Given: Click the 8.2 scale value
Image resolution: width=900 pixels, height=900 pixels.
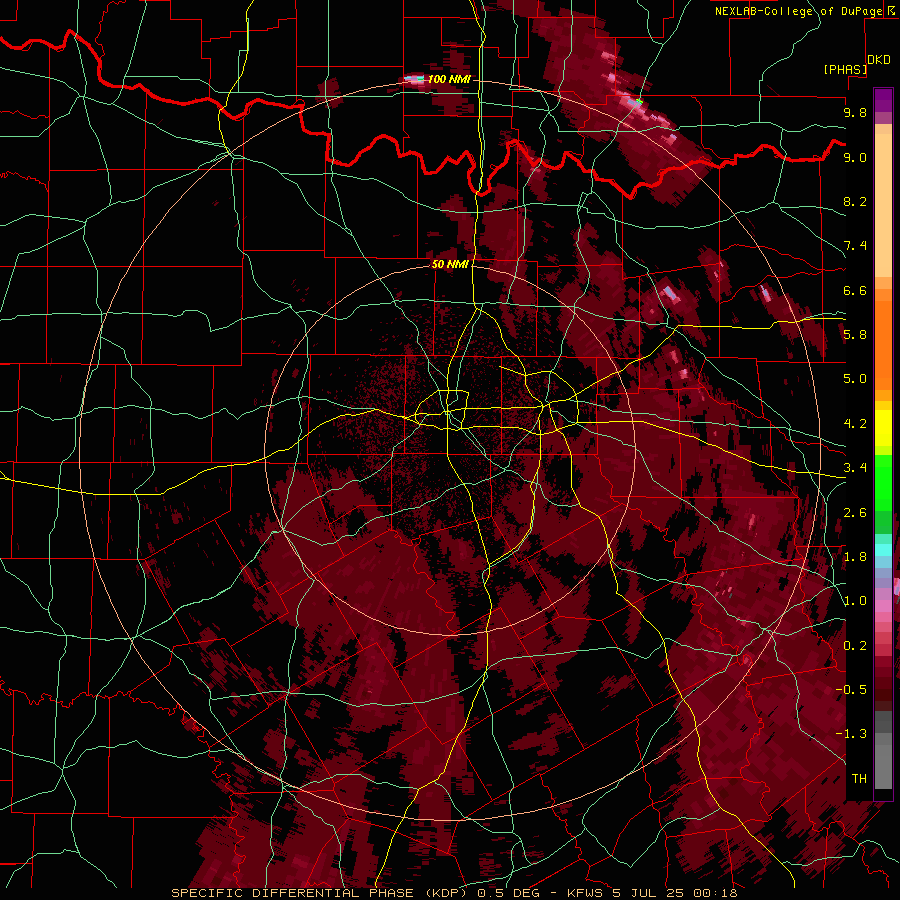Looking at the screenshot, I should (855, 201).
